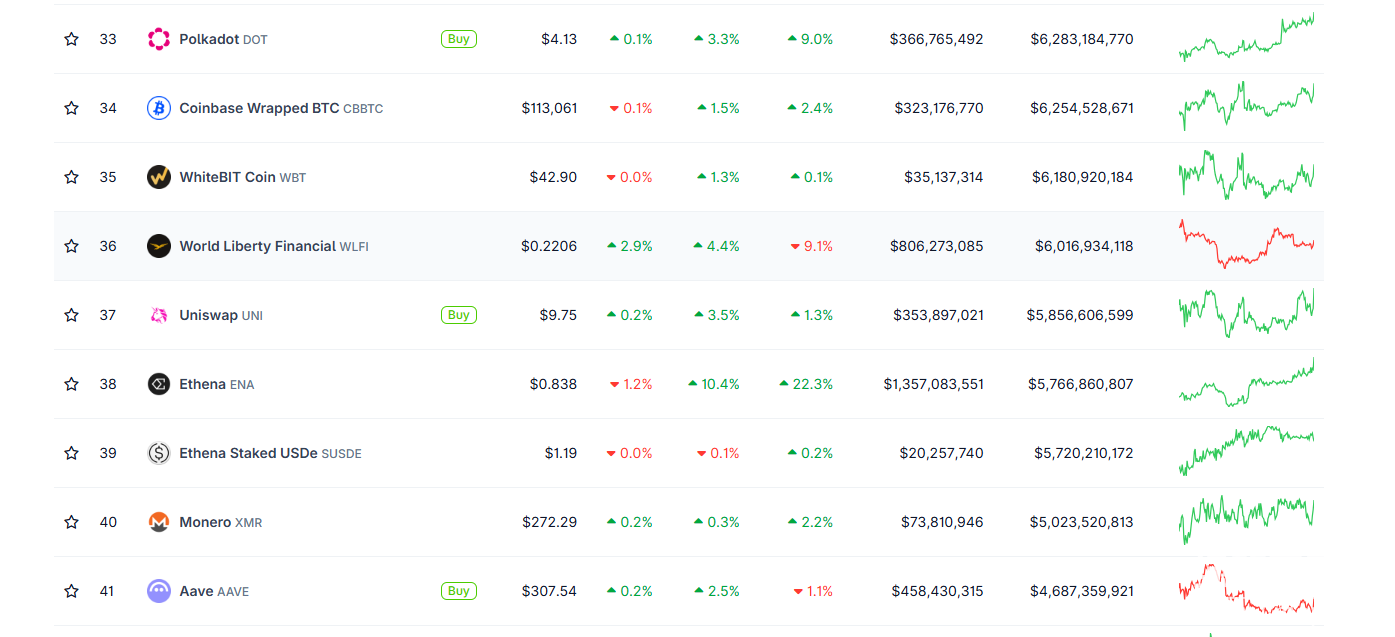This screenshot has width=1395, height=637.
Task: Click the Coinbase Wrapped BTC logo icon
Action: 159,108
